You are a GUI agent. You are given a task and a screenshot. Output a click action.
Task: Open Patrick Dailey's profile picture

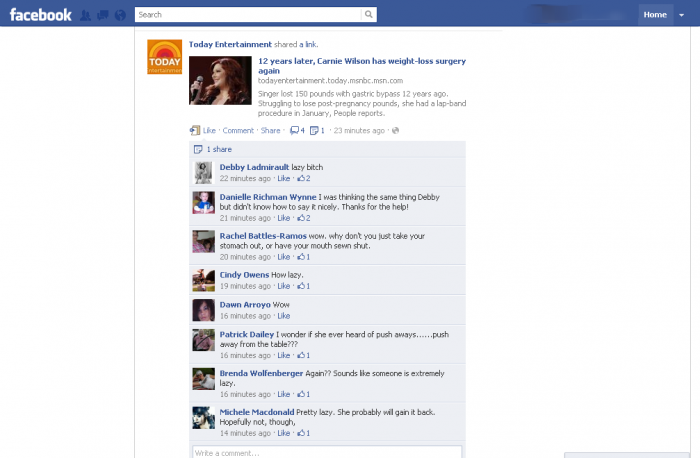[x=204, y=340]
